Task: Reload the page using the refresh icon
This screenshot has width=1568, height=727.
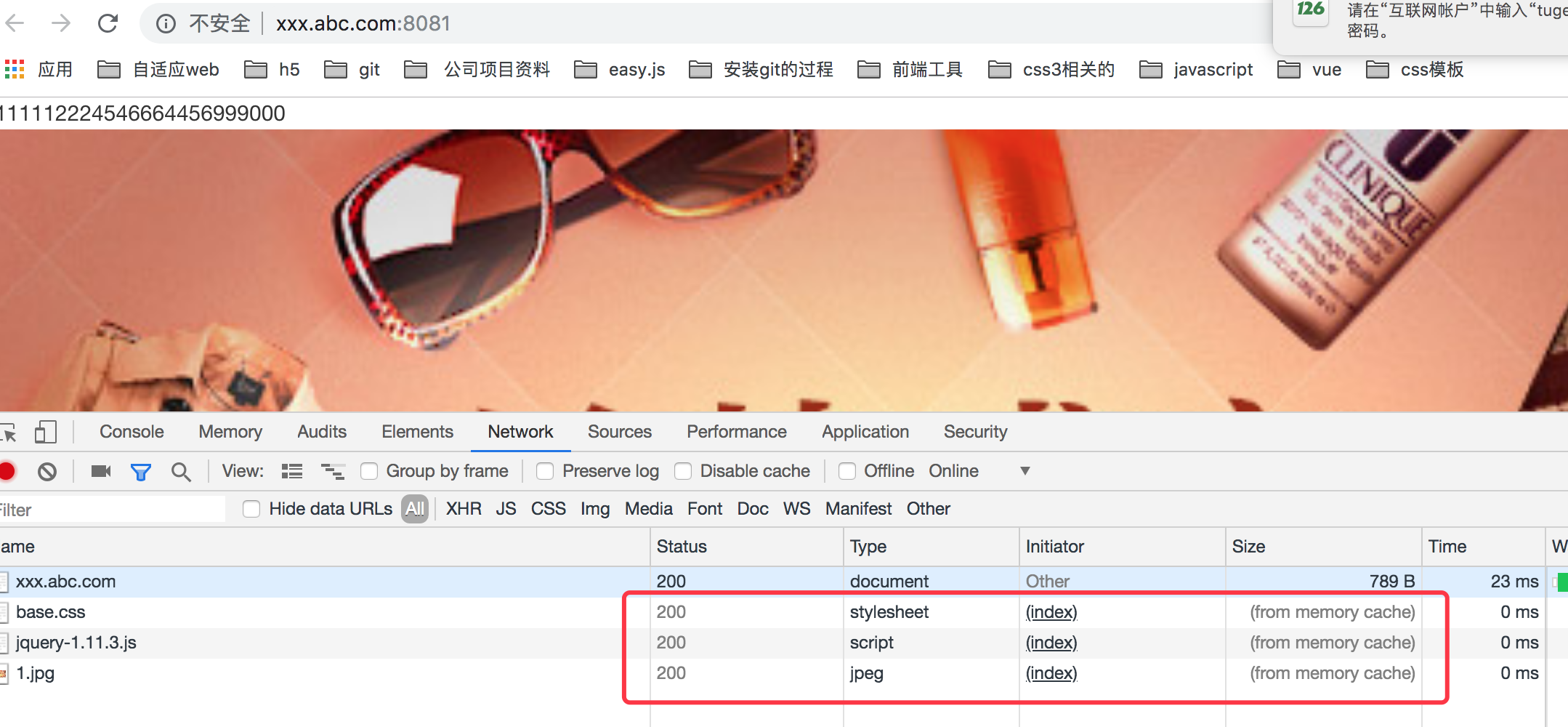Action: pyautogui.click(x=108, y=23)
